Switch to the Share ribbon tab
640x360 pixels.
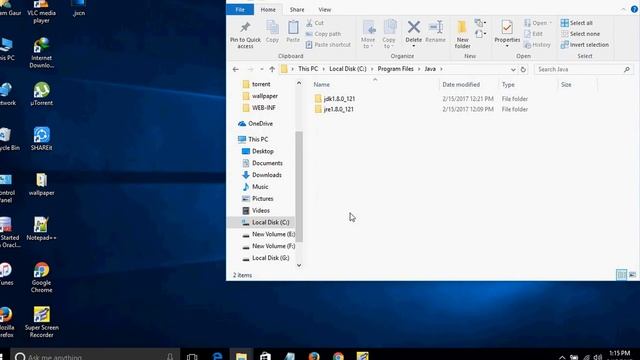297,9
